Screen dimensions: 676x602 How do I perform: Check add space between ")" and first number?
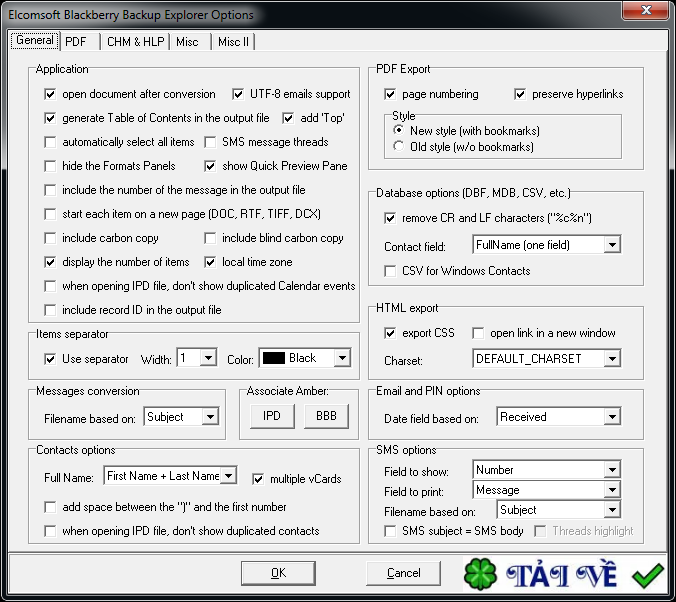[x=50, y=507]
